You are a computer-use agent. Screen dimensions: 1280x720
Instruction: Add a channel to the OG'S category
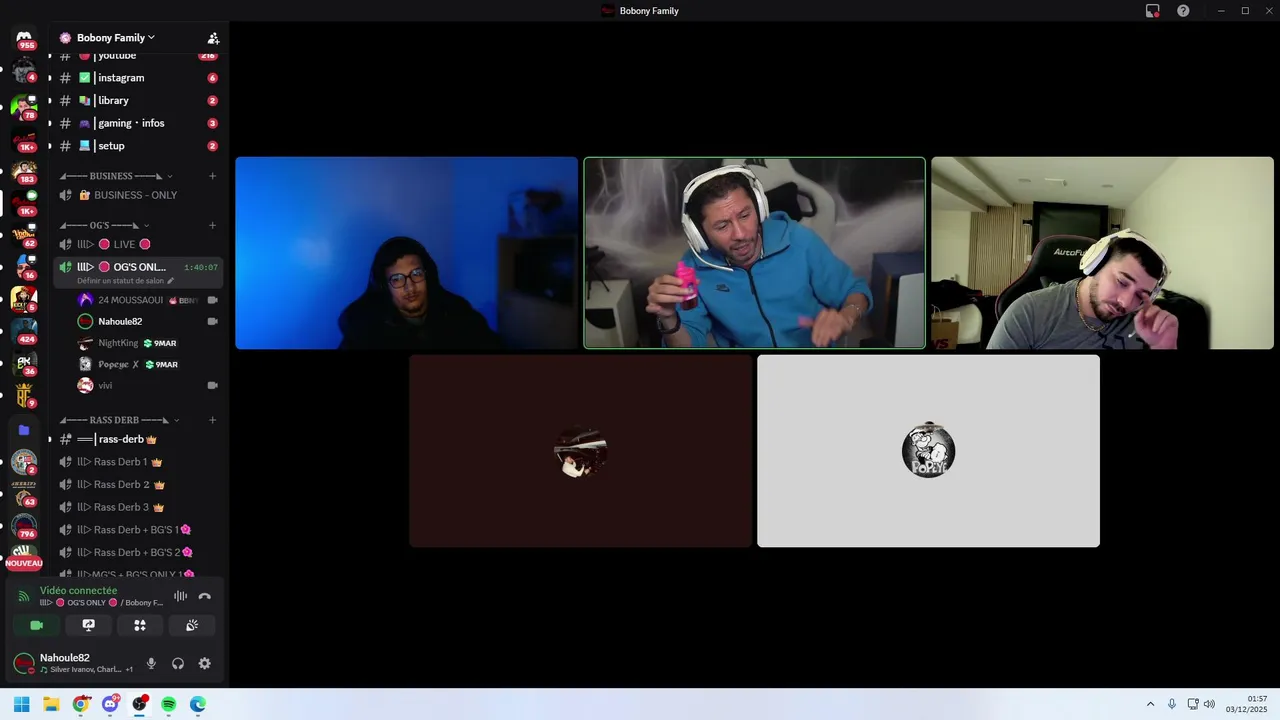coord(212,225)
